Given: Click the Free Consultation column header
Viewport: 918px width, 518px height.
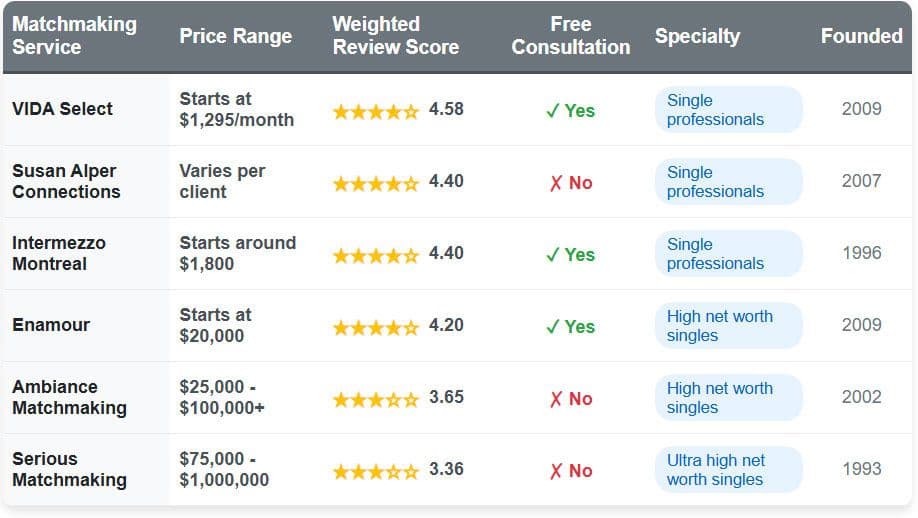Looking at the screenshot, I should click(570, 36).
